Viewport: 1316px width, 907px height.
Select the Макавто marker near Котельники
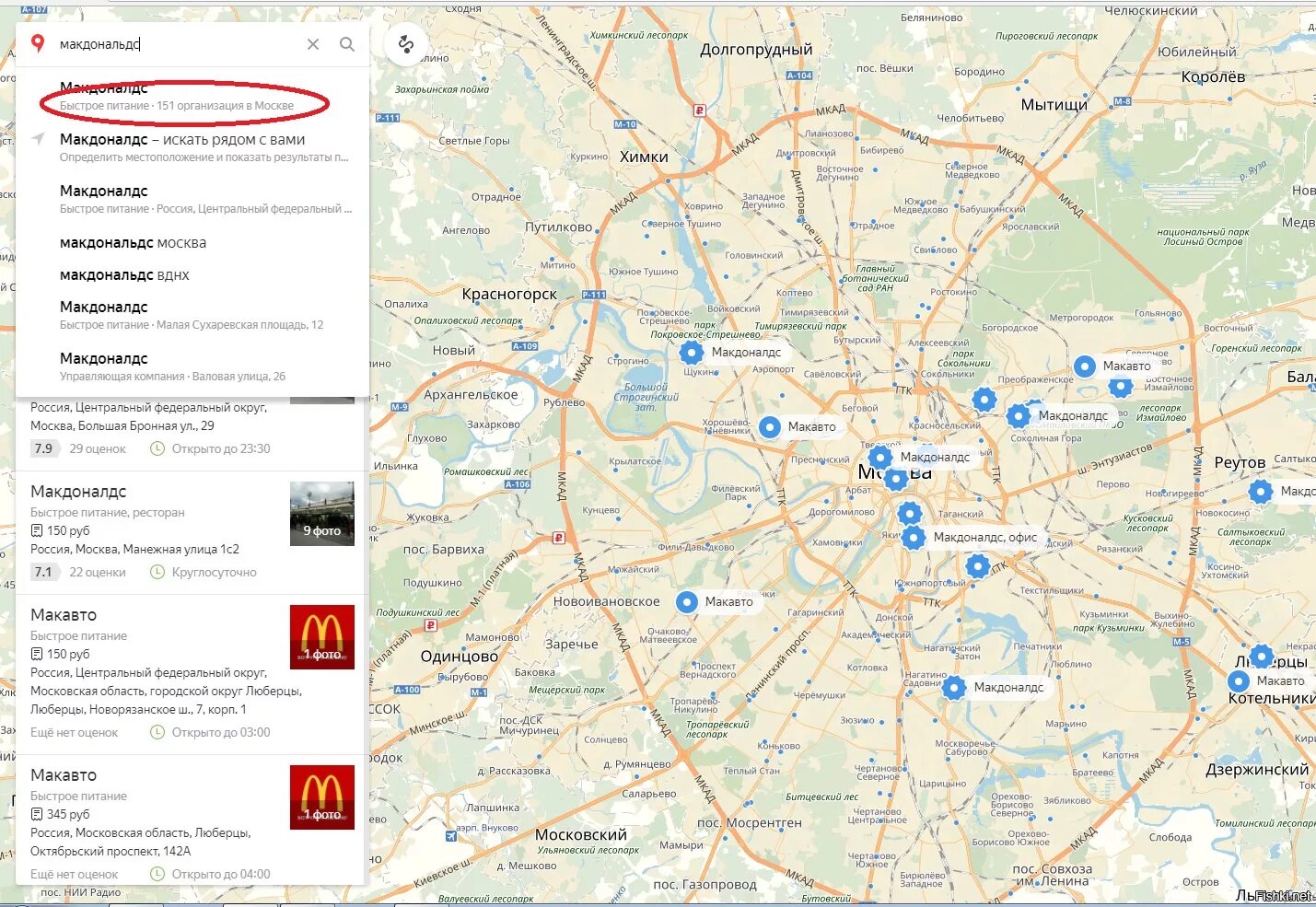coord(1239,680)
